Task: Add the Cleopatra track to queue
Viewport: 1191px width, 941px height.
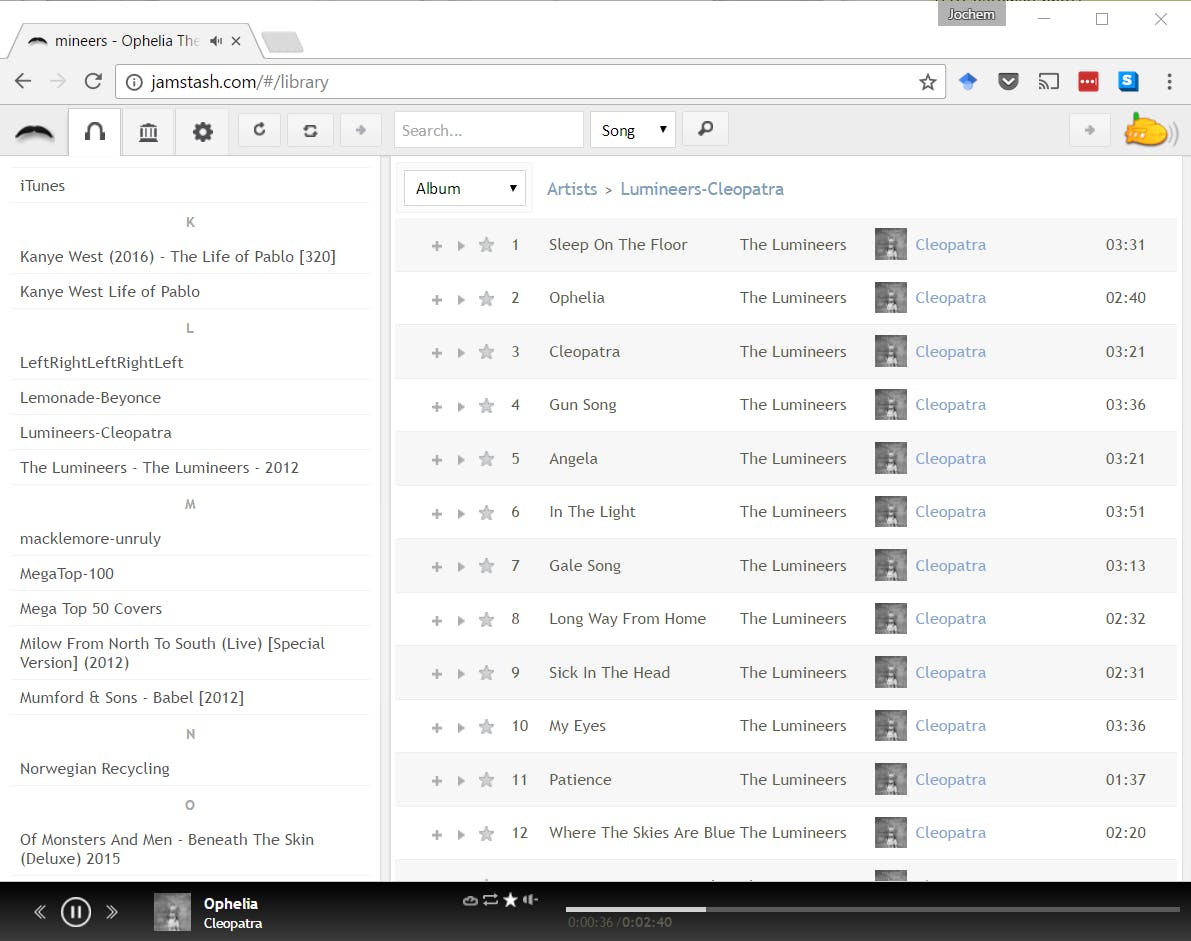Action: point(437,352)
